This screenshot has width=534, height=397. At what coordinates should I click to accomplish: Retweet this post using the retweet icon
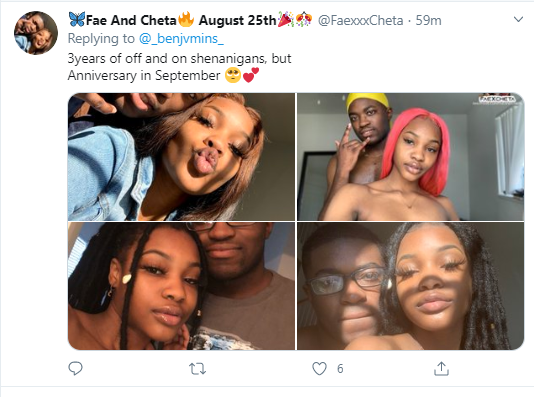(x=198, y=369)
